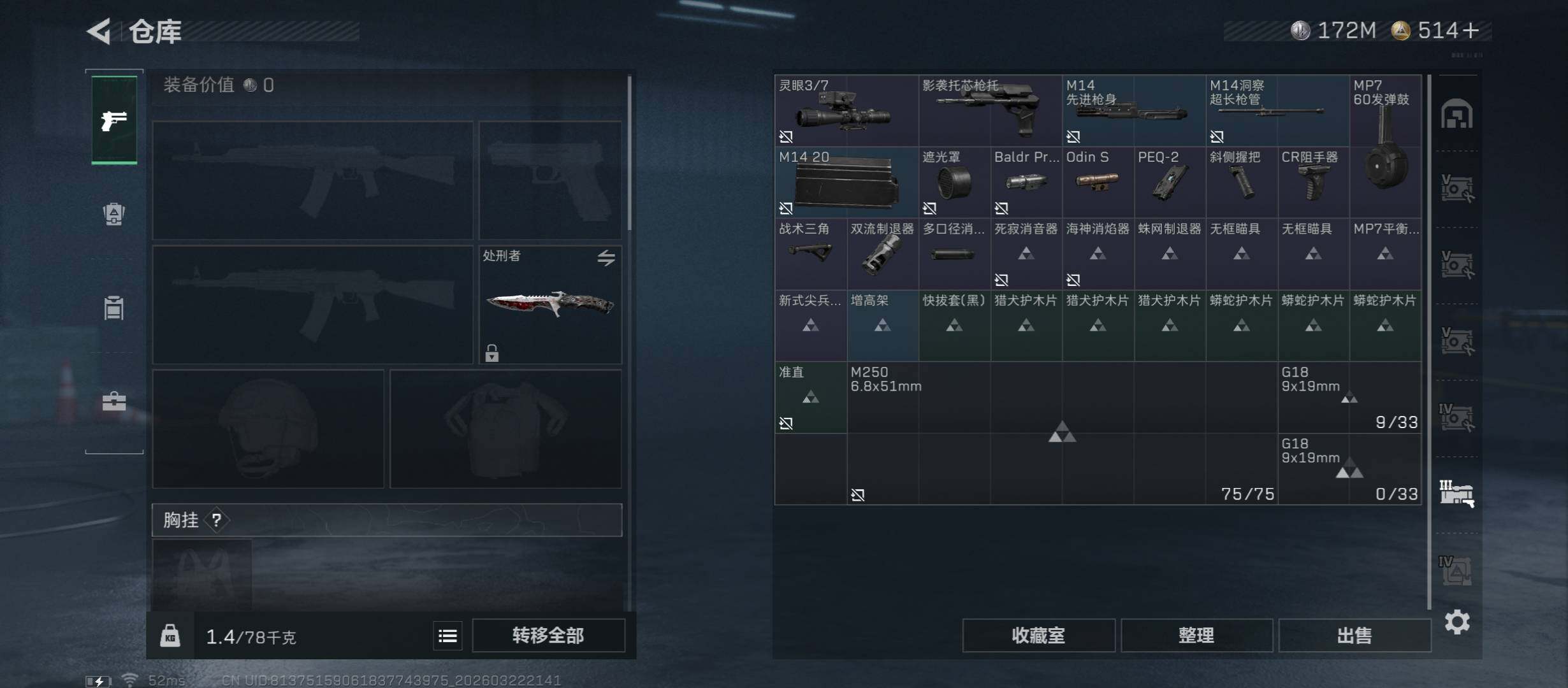Select the highlighted level III storage container icon
1568x688 pixels.
tap(1457, 493)
